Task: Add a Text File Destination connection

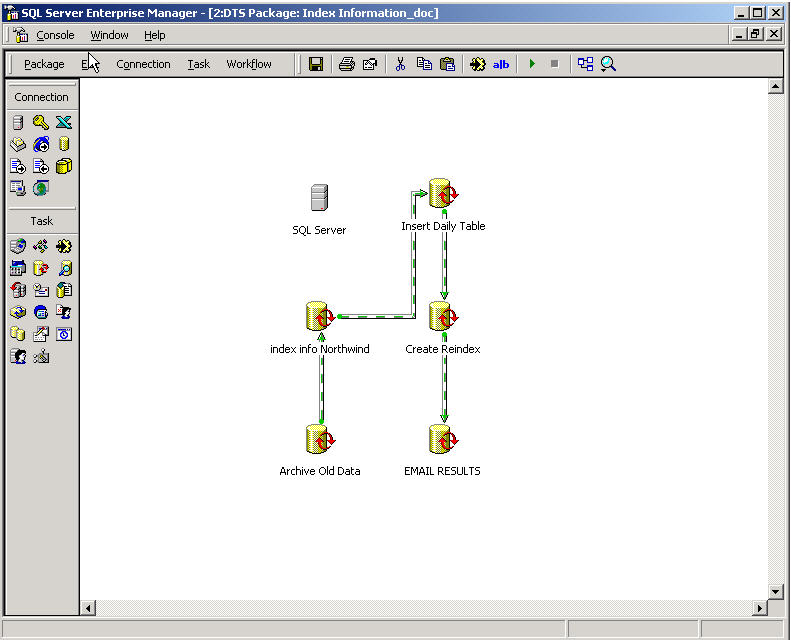Action: click(41, 166)
